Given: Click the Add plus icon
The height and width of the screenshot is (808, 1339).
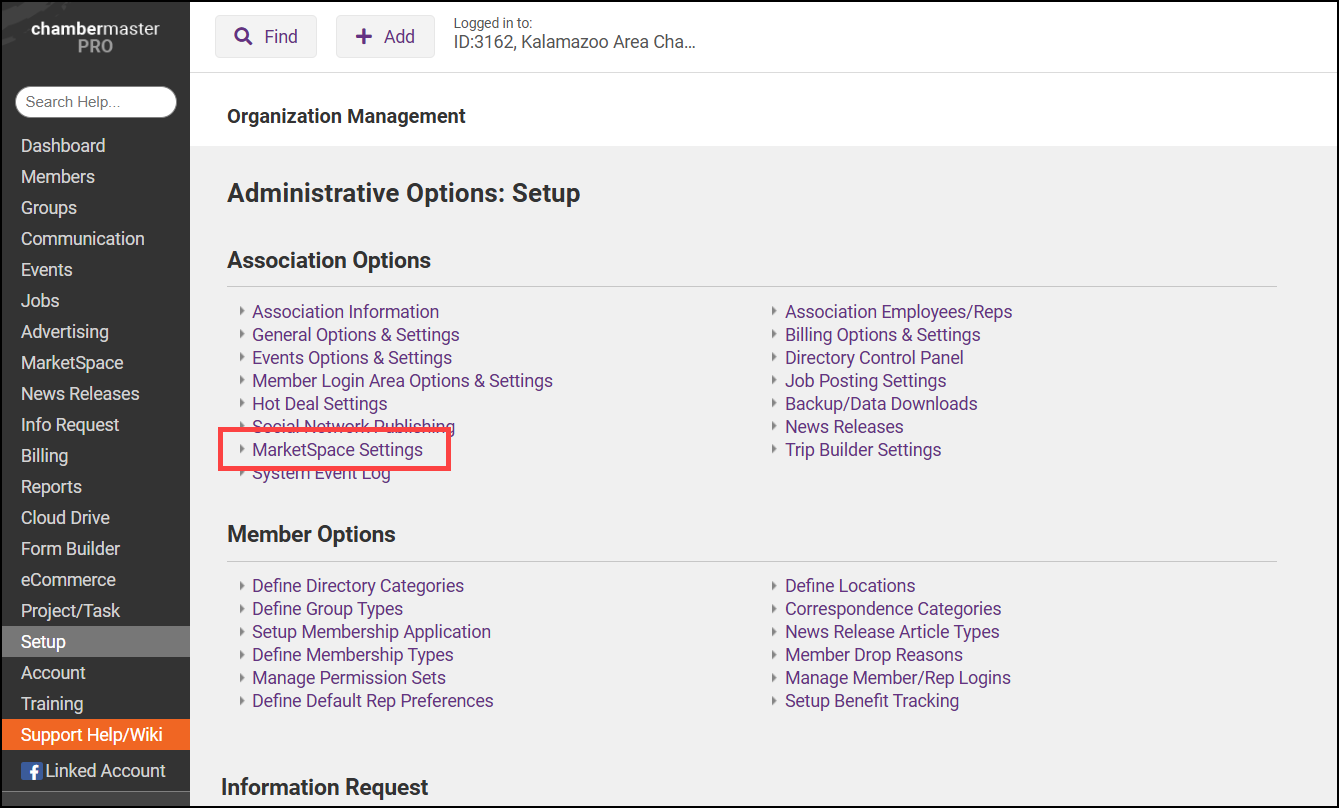Looking at the screenshot, I should pos(364,37).
